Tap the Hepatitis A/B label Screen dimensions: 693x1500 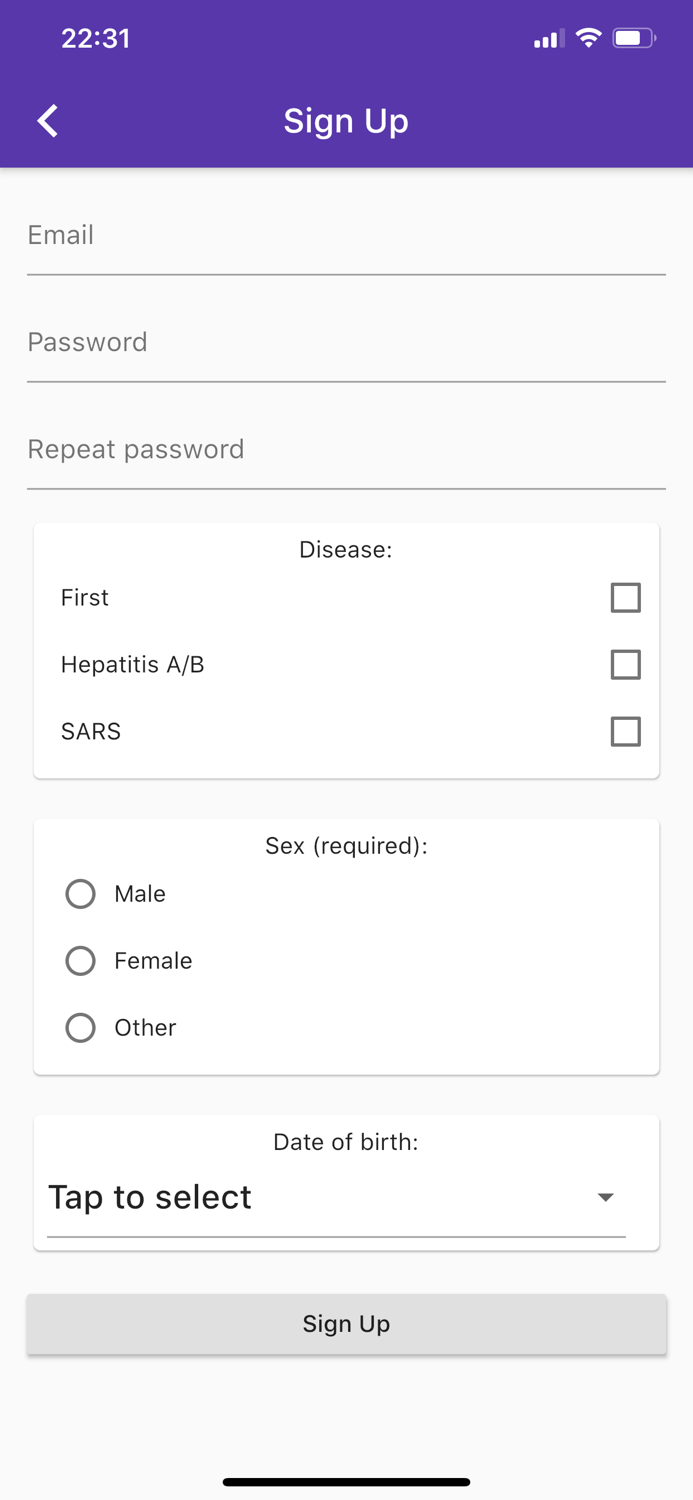pos(133,665)
